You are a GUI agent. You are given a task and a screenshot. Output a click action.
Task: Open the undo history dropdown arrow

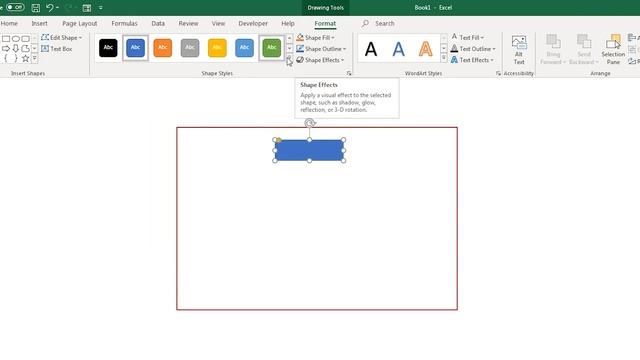(x=57, y=8)
